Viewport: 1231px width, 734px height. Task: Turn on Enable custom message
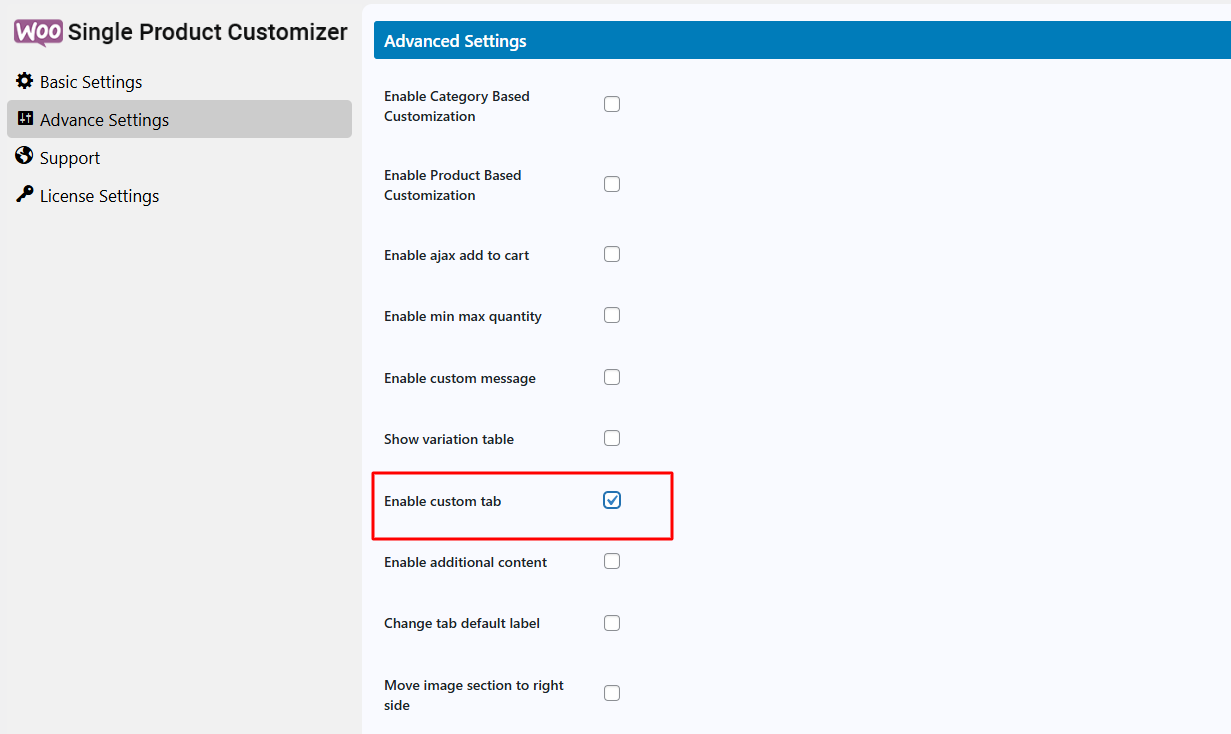612,377
